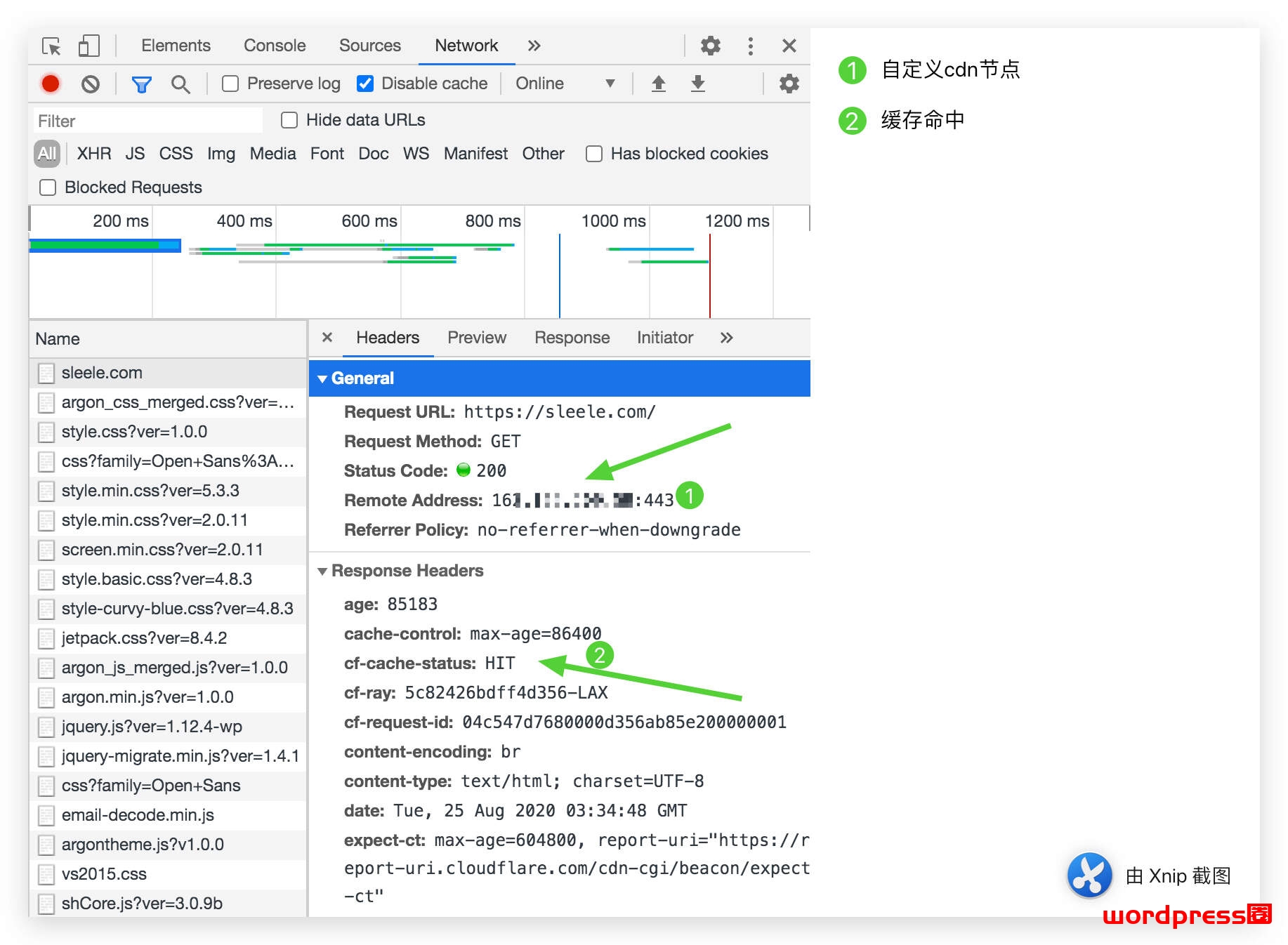Select the Network tab
Viewport: 1288px width, 945px height.
pyautogui.click(x=466, y=46)
